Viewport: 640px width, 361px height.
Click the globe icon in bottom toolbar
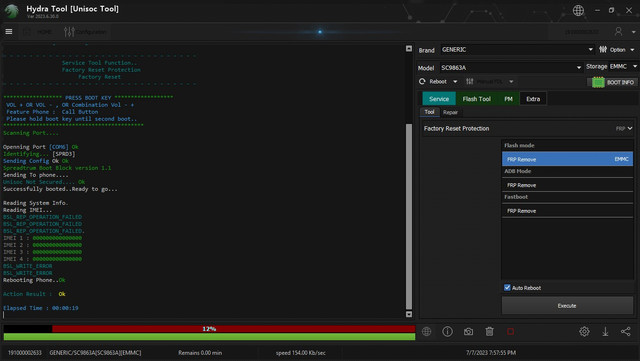(427, 332)
